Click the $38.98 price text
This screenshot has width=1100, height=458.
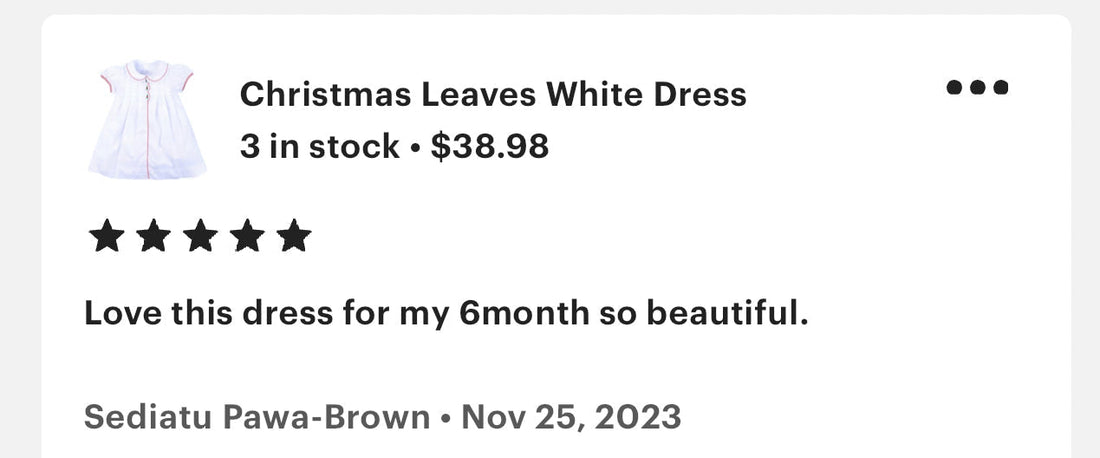click(490, 147)
